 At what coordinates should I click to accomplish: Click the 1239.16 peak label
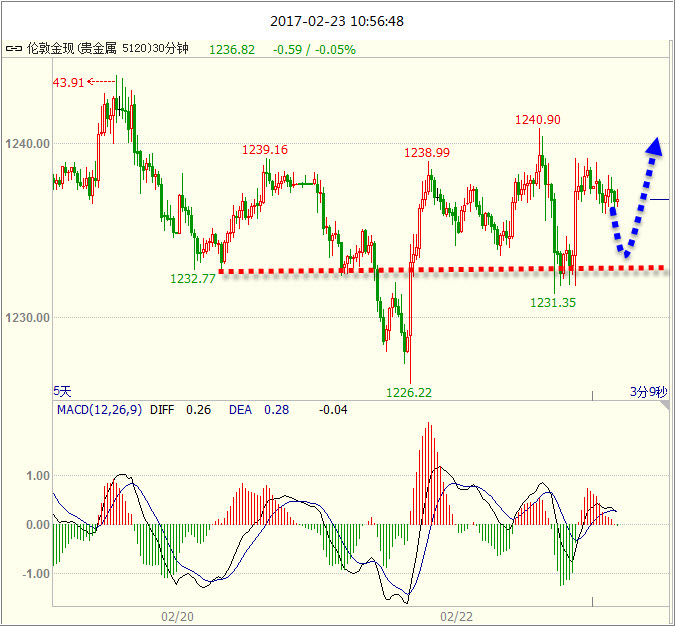(265, 150)
